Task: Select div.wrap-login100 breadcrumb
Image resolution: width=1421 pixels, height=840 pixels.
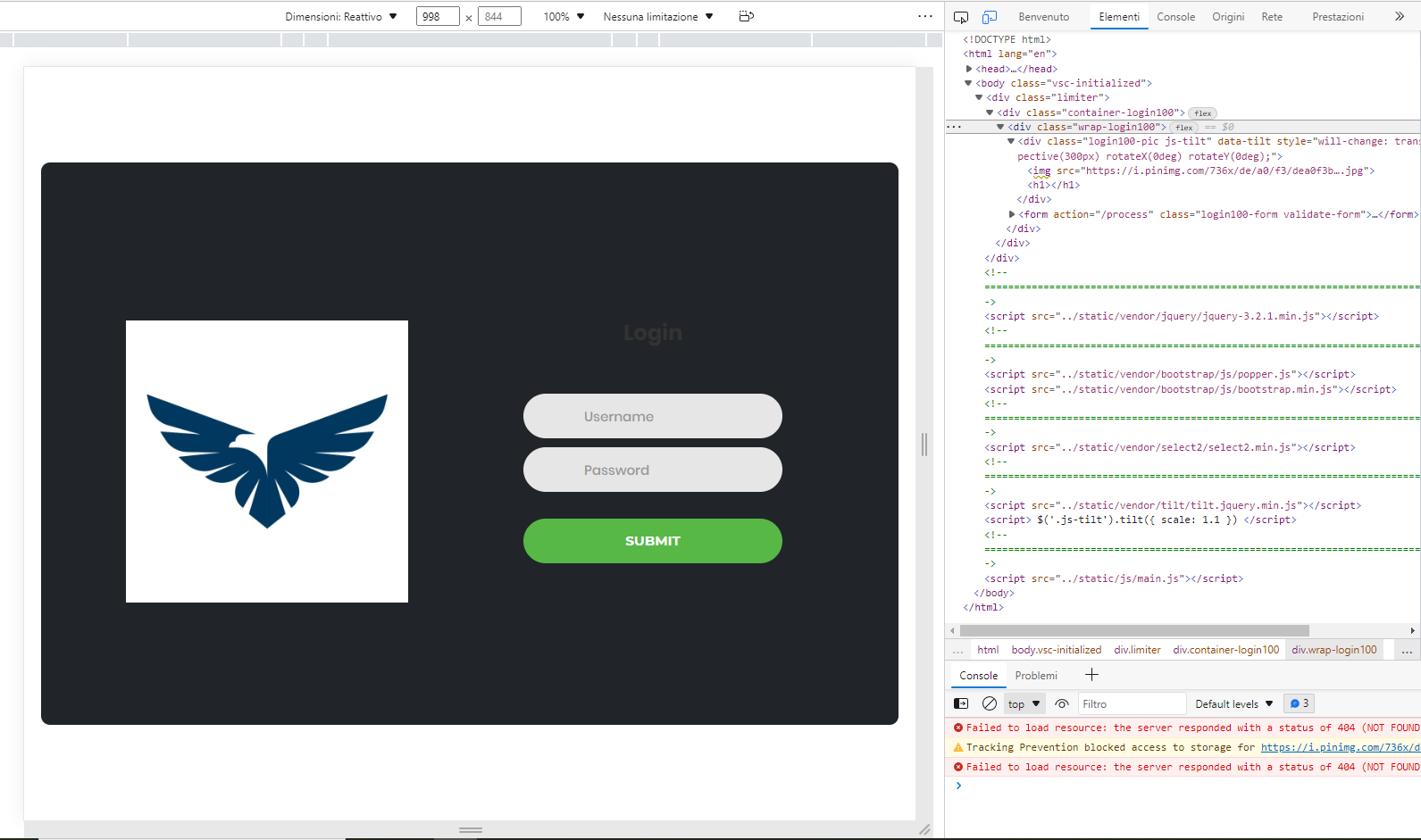Action: (1334, 650)
